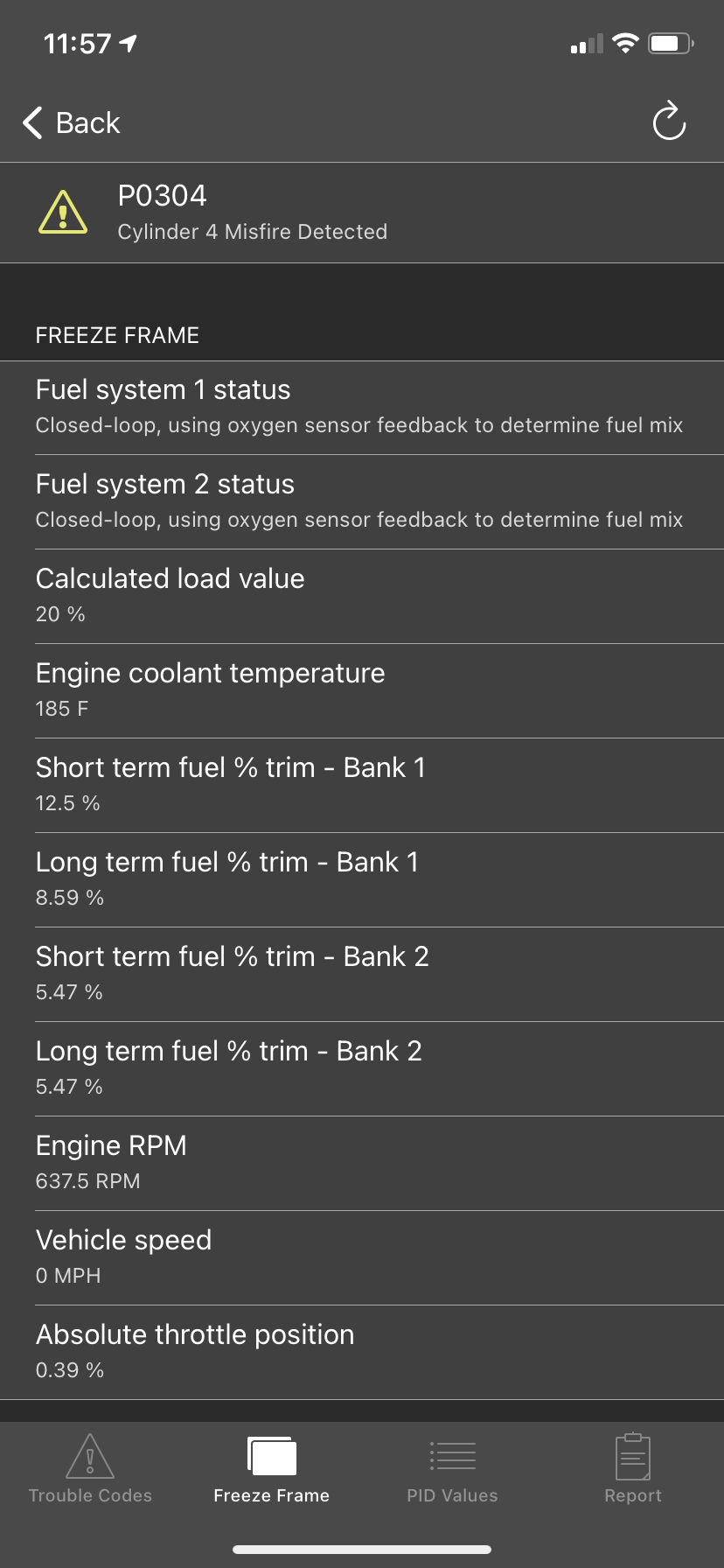
Task: Switch to the PID Values tab label
Action: (x=452, y=1495)
